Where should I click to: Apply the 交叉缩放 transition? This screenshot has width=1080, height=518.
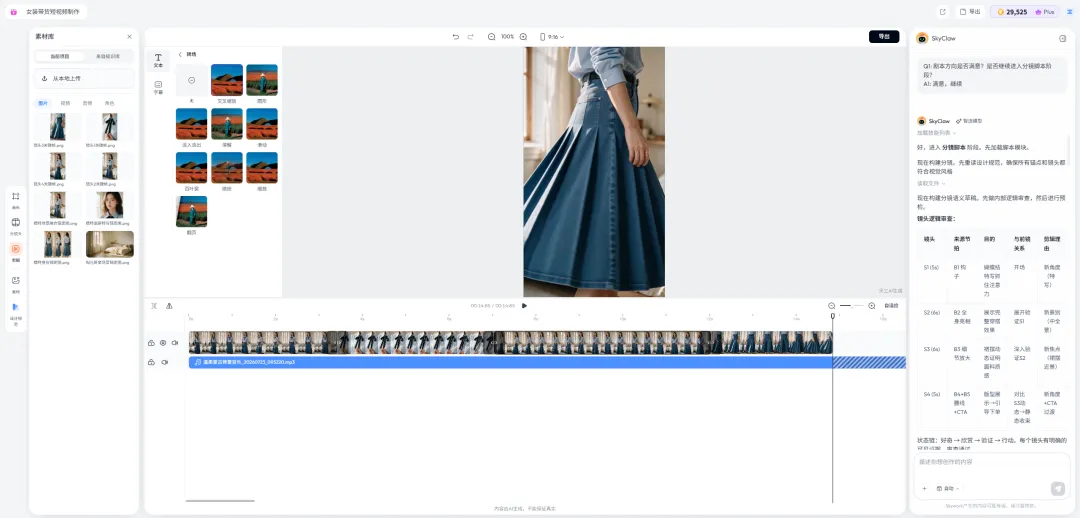click(227, 81)
